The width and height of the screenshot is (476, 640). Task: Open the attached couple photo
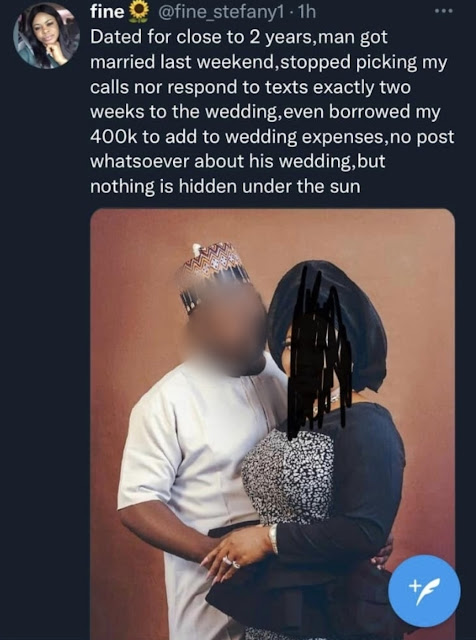pos(272,424)
